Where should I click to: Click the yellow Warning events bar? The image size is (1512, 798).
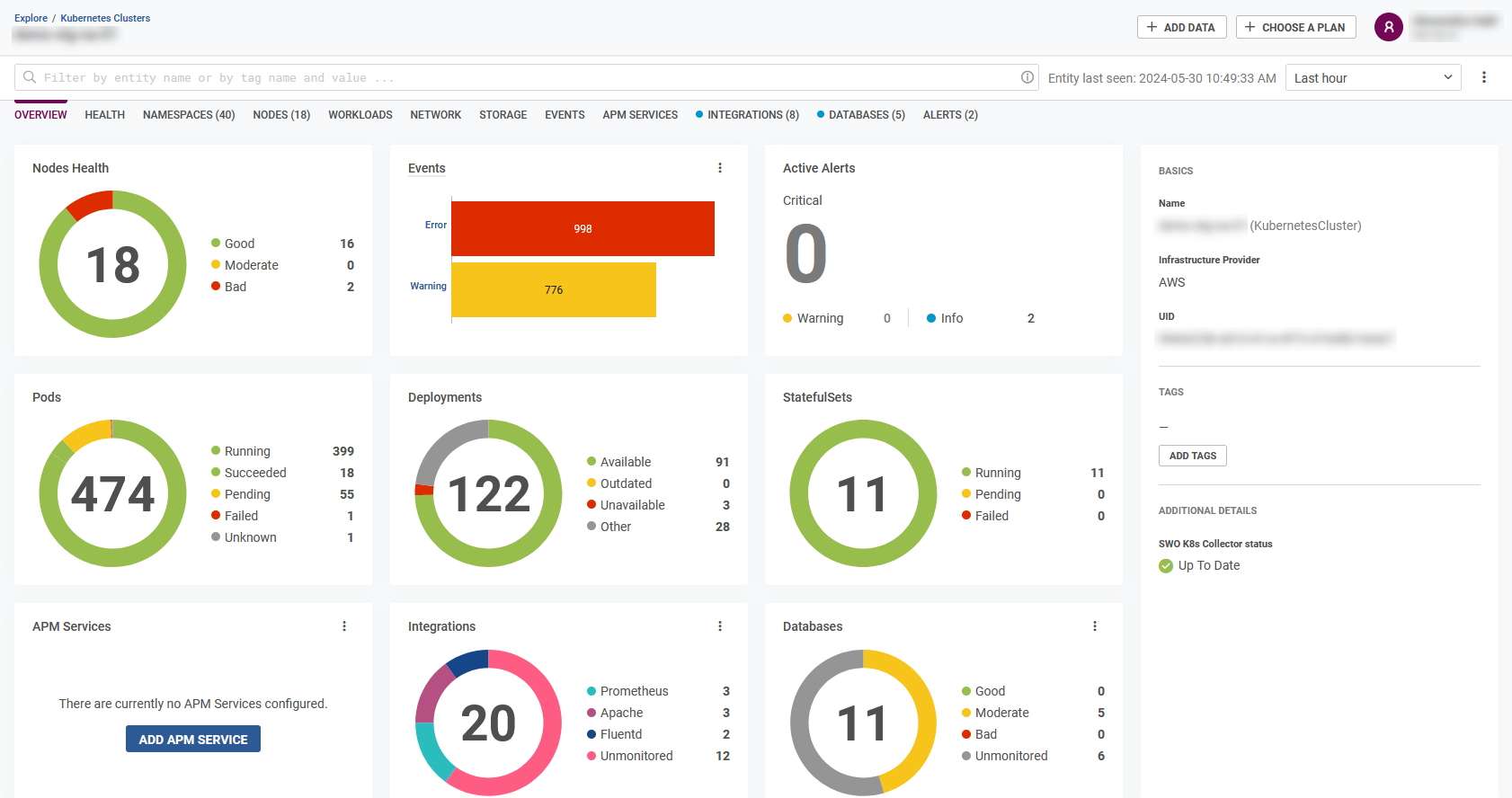pos(554,290)
